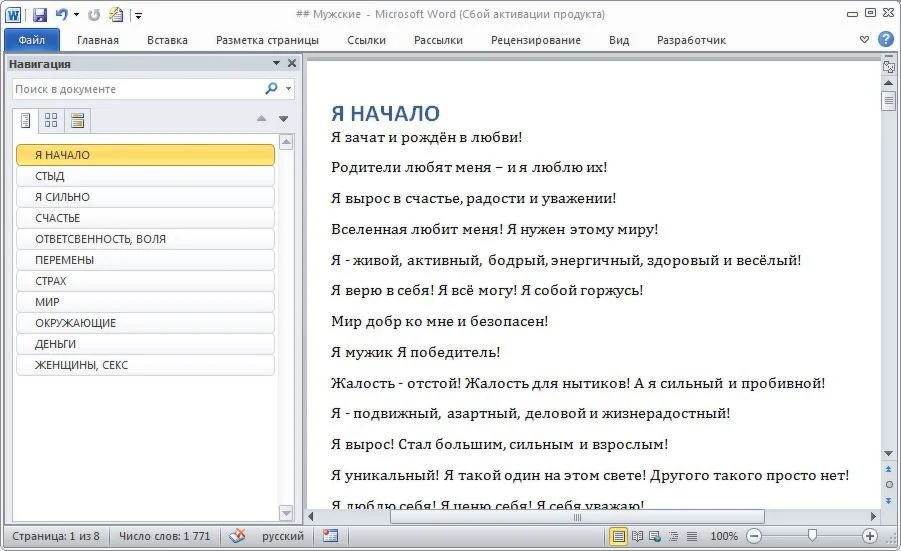Click the Undo arrow icon

[x=62, y=15]
